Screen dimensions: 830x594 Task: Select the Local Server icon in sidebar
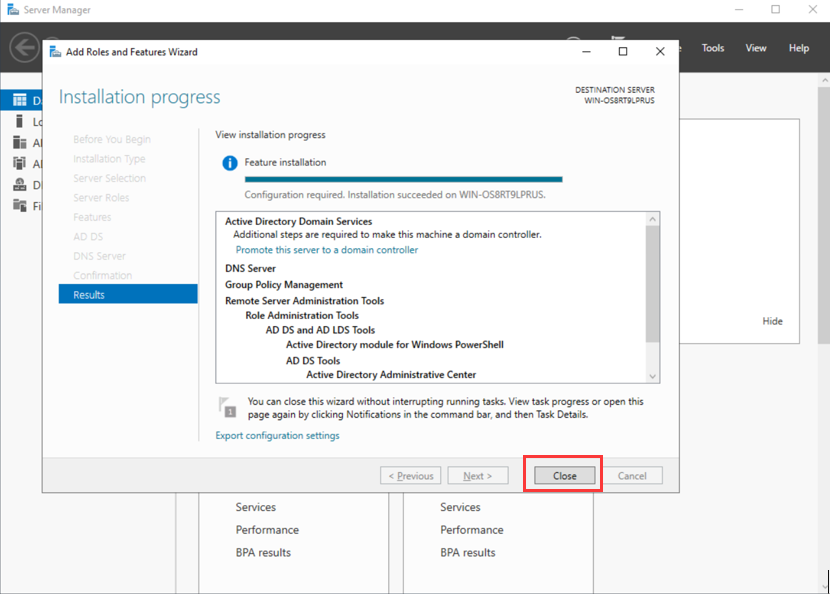click(x=20, y=122)
